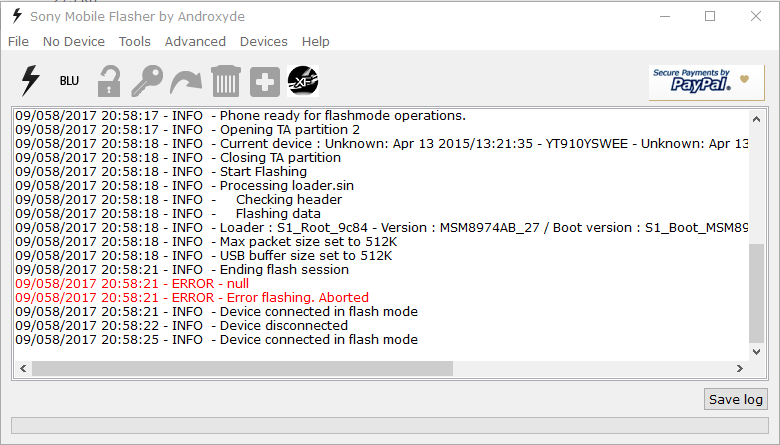Viewport: 780px width, 445px height.
Task: Click the 'Flashing data' log line
Action: click(168, 213)
